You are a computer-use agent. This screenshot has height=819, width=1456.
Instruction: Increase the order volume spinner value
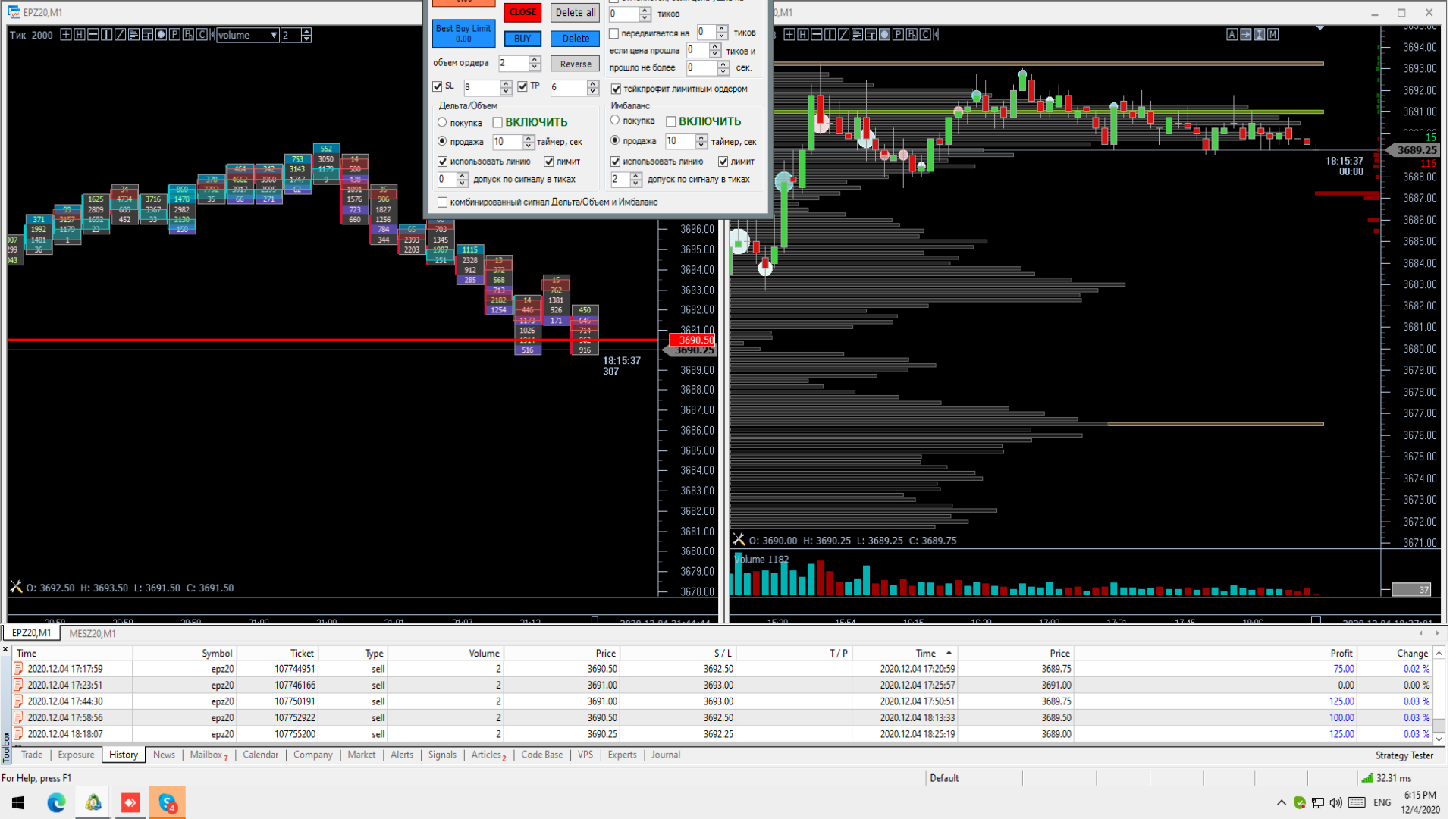[535, 59]
